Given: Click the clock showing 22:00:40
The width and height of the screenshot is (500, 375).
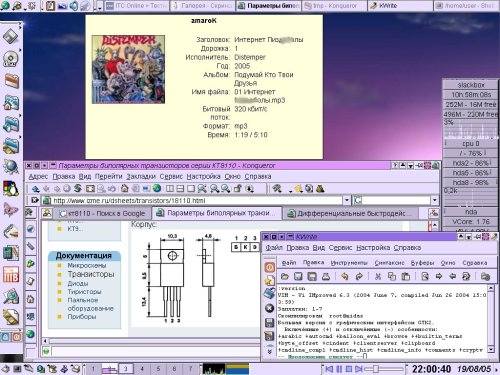Looking at the screenshot, I should click(431, 369).
